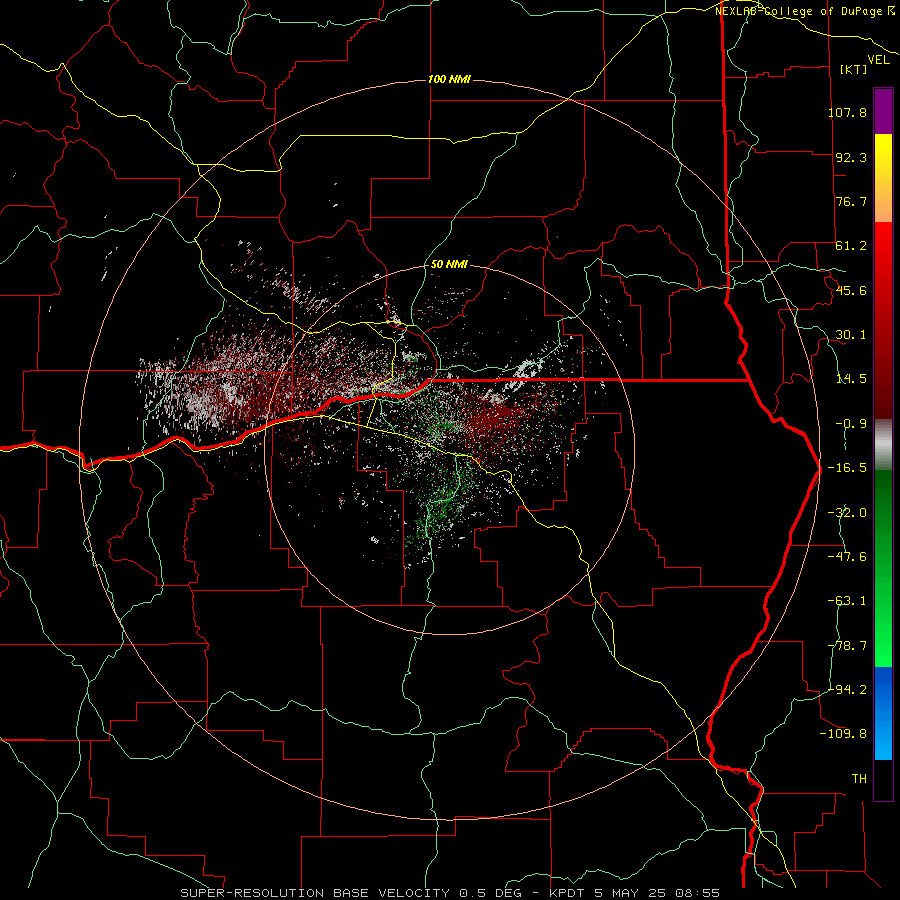Click the 14.5 velocity scale value

[x=851, y=379]
